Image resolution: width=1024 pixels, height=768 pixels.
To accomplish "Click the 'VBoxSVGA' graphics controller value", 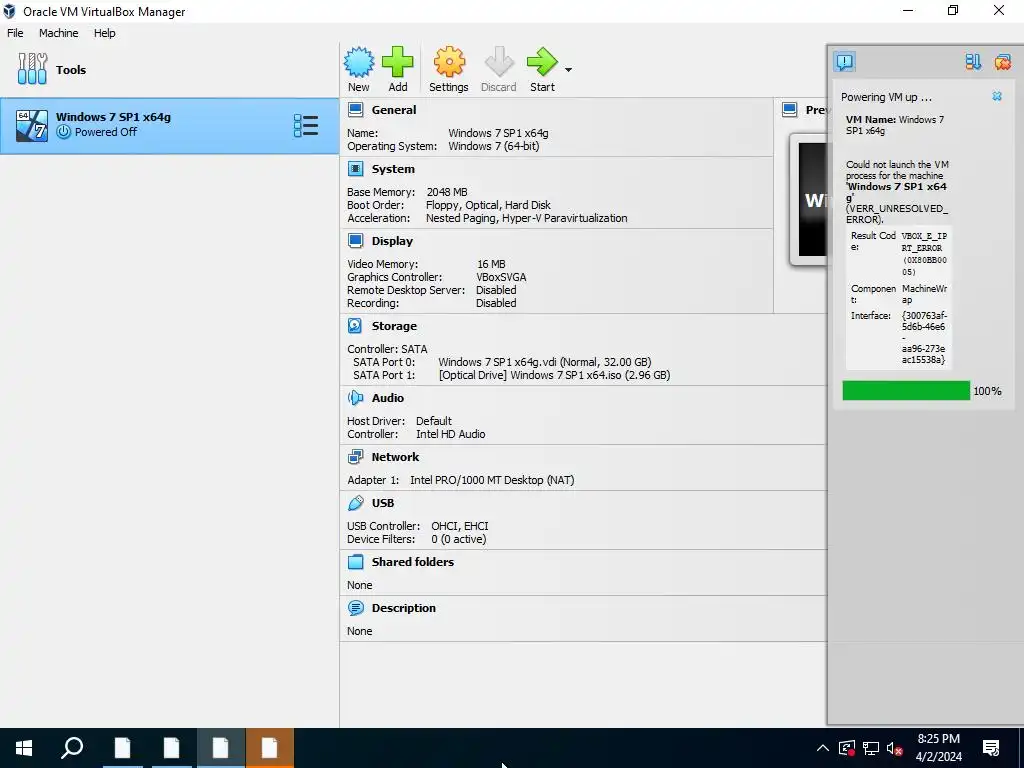I will tap(501, 277).
